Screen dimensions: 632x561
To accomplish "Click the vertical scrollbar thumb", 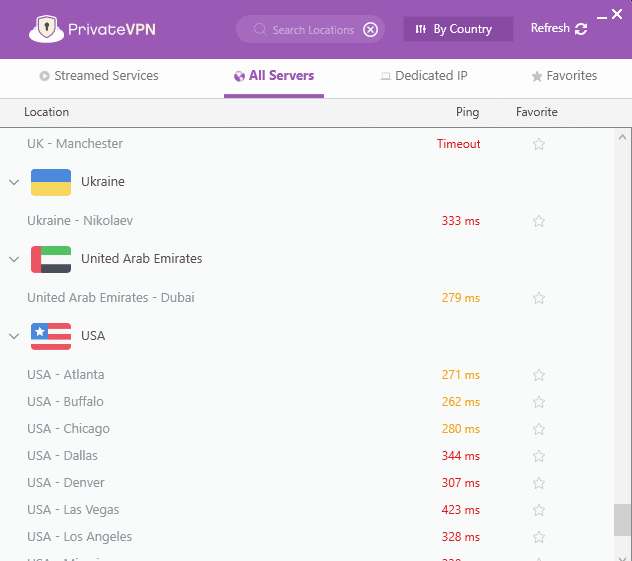I will coord(622,520).
